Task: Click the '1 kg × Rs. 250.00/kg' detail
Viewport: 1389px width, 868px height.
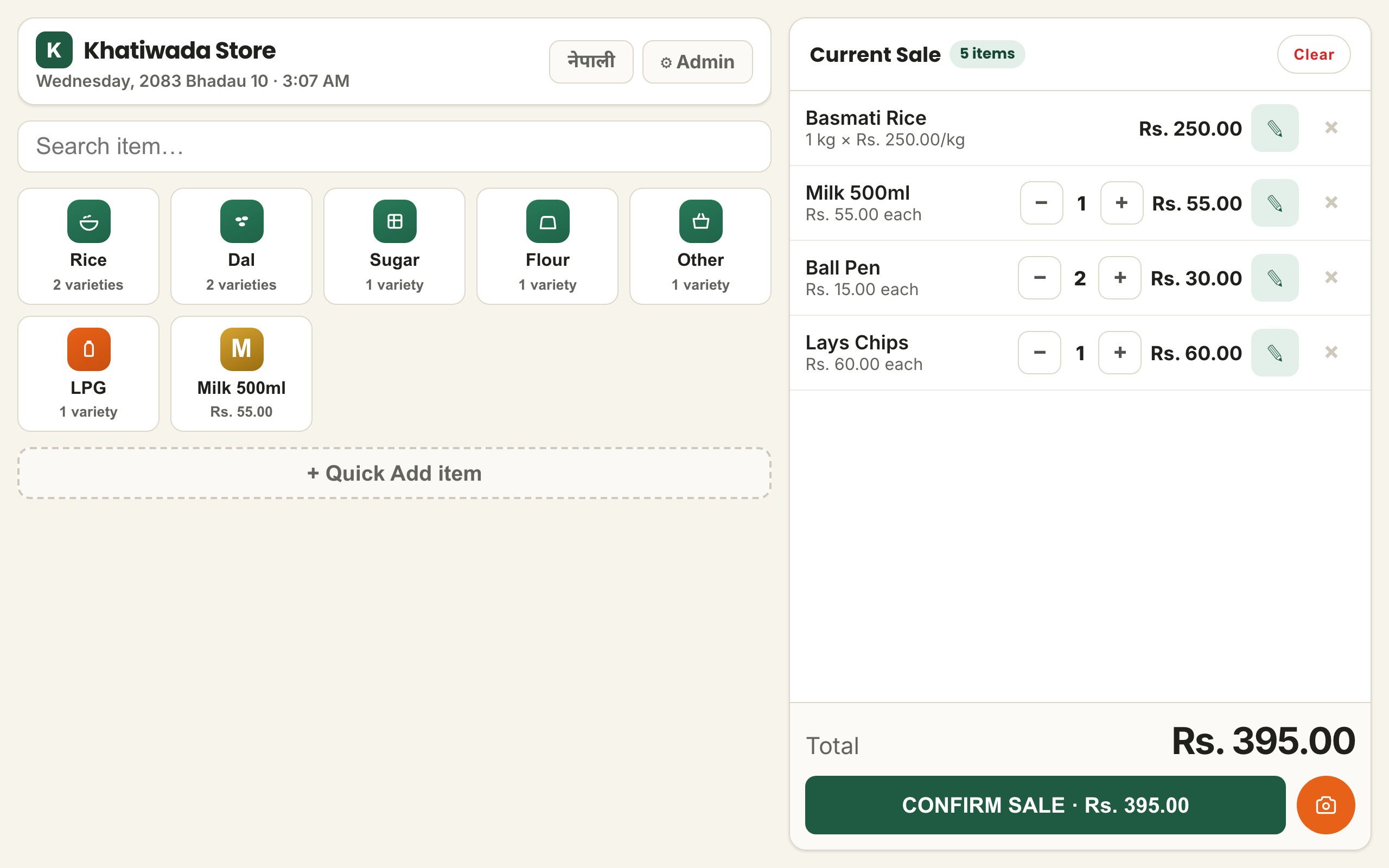Action: 885,139
